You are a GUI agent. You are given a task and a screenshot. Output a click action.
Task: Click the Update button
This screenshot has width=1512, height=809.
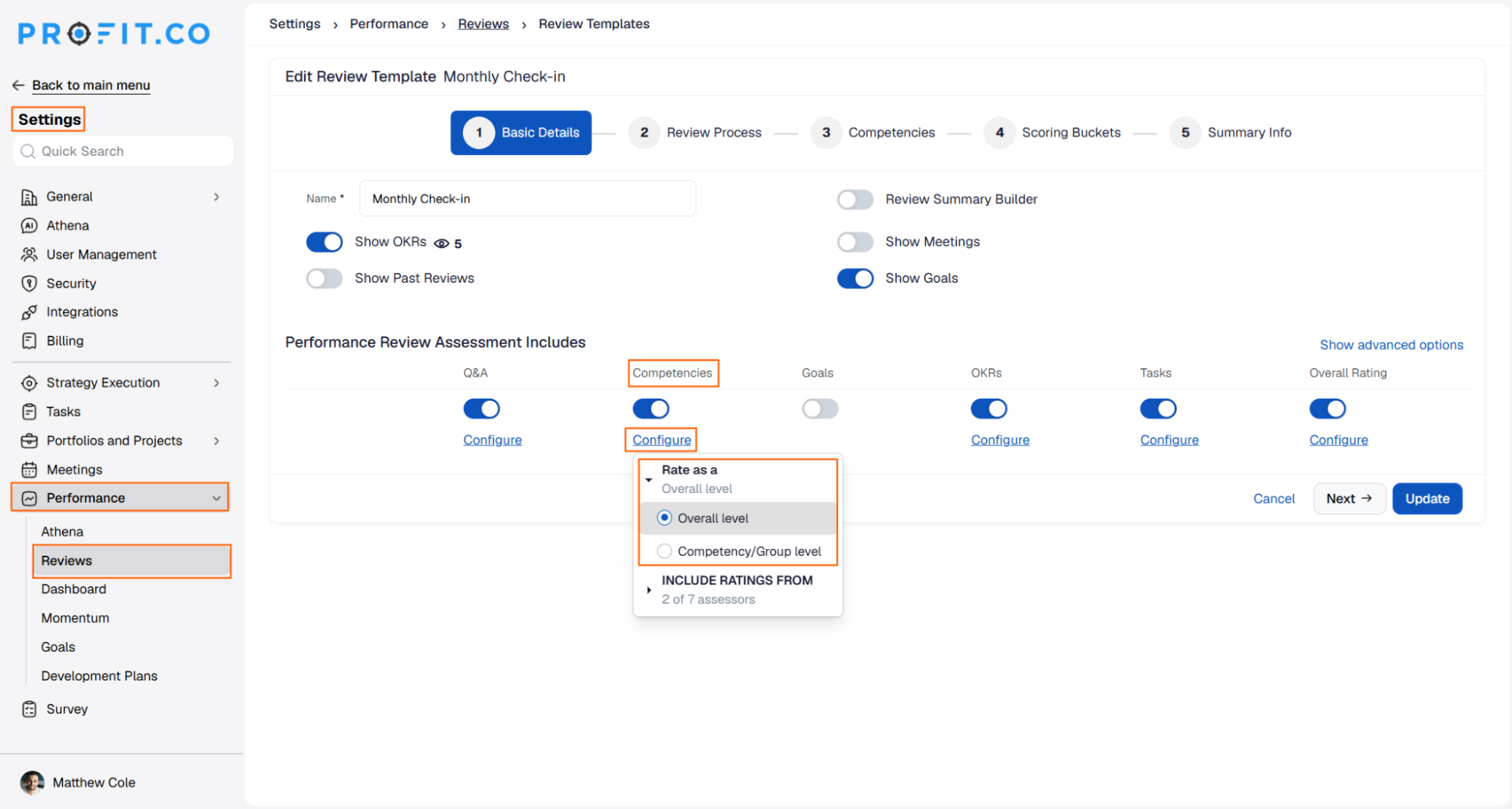click(x=1427, y=499)
